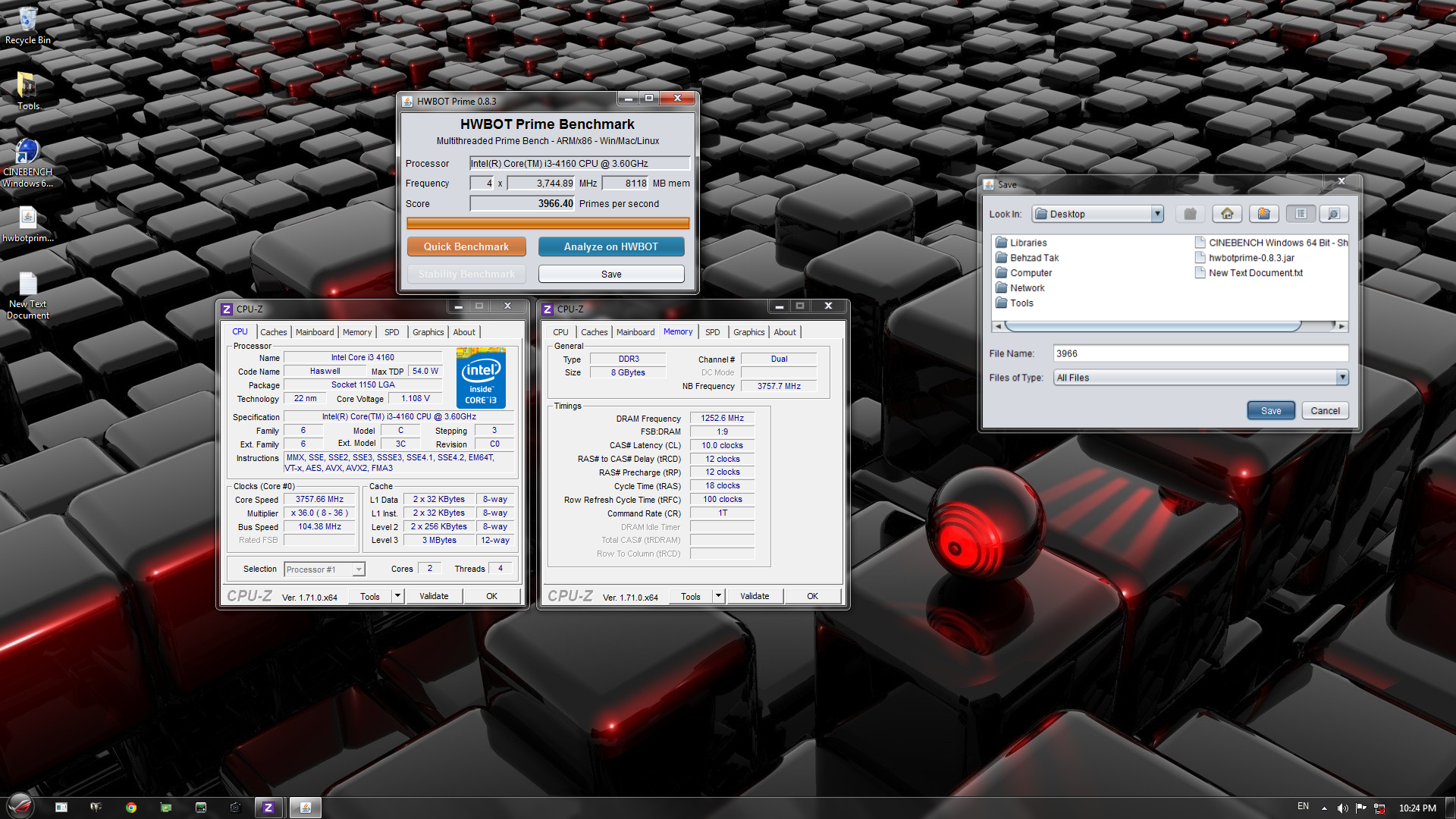Click Validate in left CPU-Z window
Image resolution: width=1456 pixels, height=819 pixels.
(434, 596)
